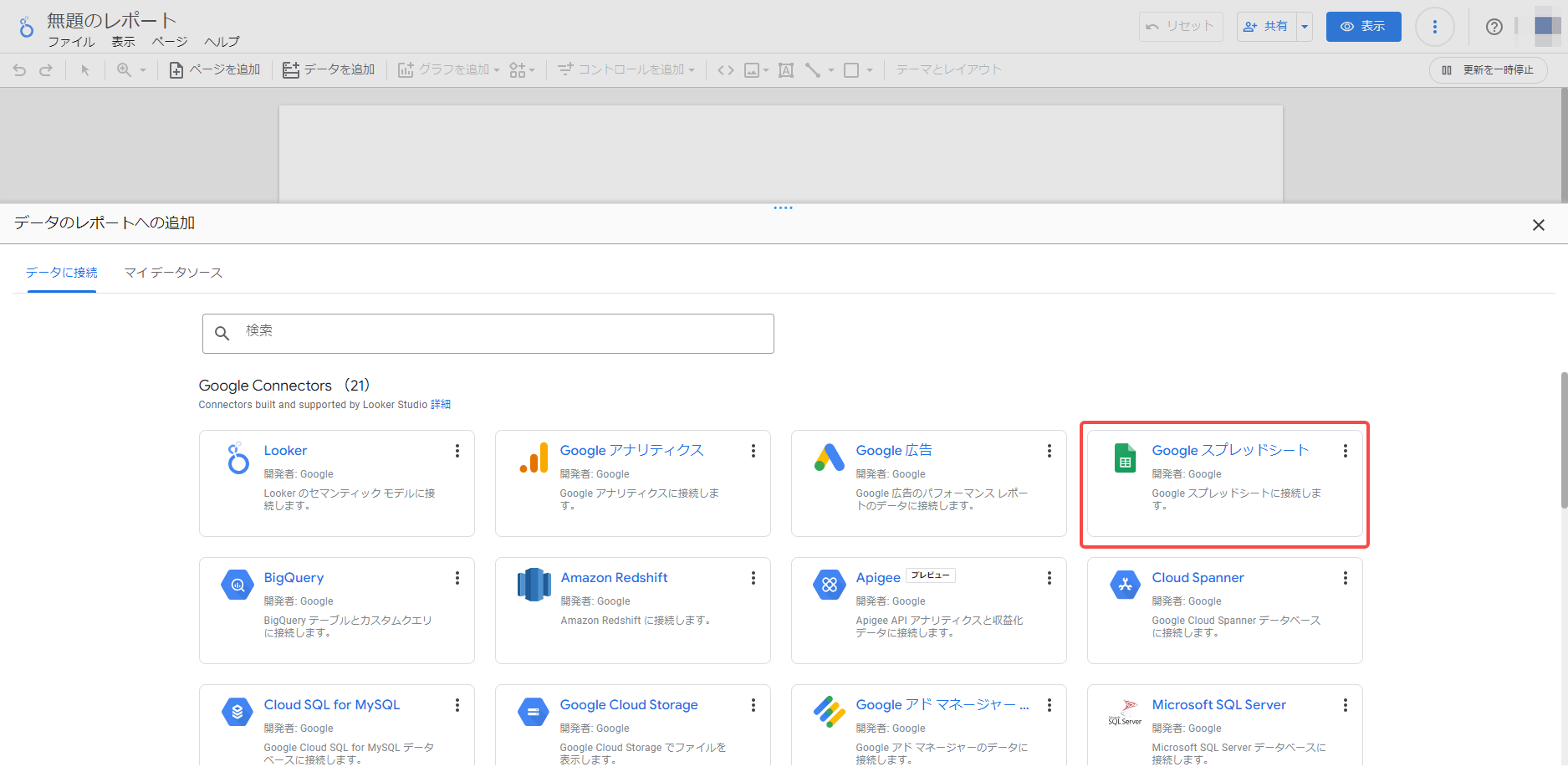1568x772 pixels.
Task: Click the search magnifier icon in search box
Action: [222, 334]
